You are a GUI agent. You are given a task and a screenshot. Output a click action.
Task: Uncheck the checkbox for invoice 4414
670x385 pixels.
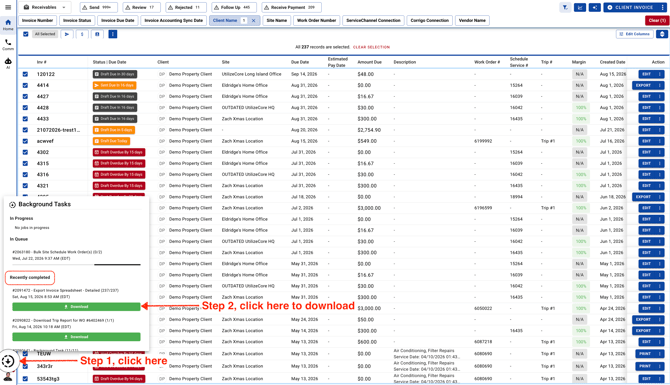tap(25, 85)
